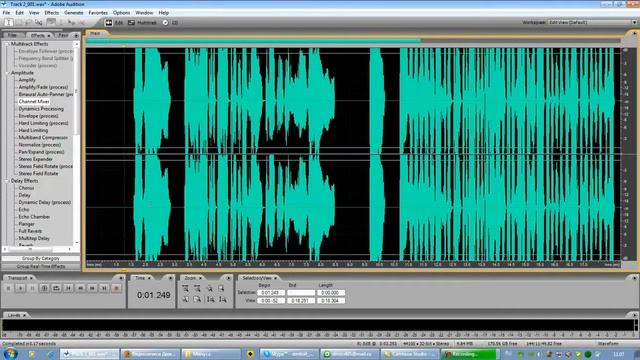Open the Generate menu
Image resolution: width=640 pixels, height=360 pixels.
click(73, 13)
